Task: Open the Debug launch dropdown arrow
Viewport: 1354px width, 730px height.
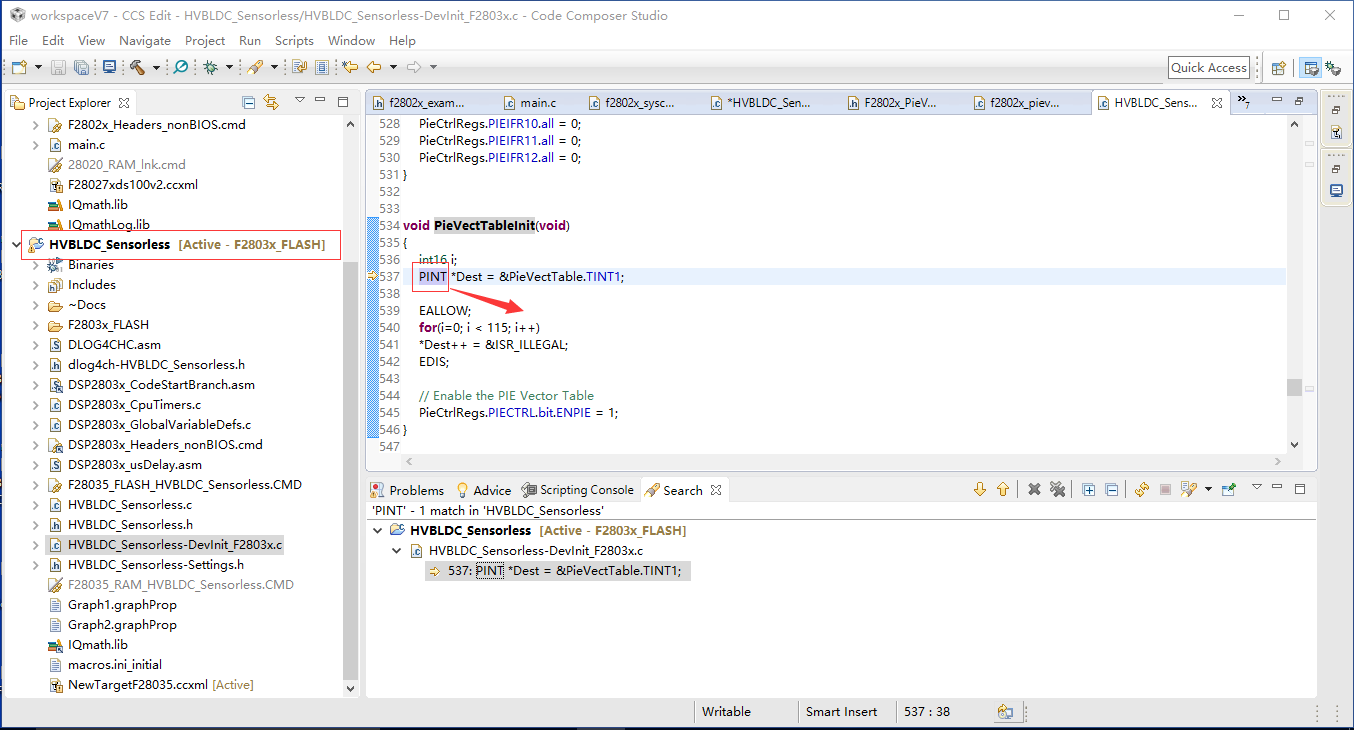Action: click(x=229, y=67)
